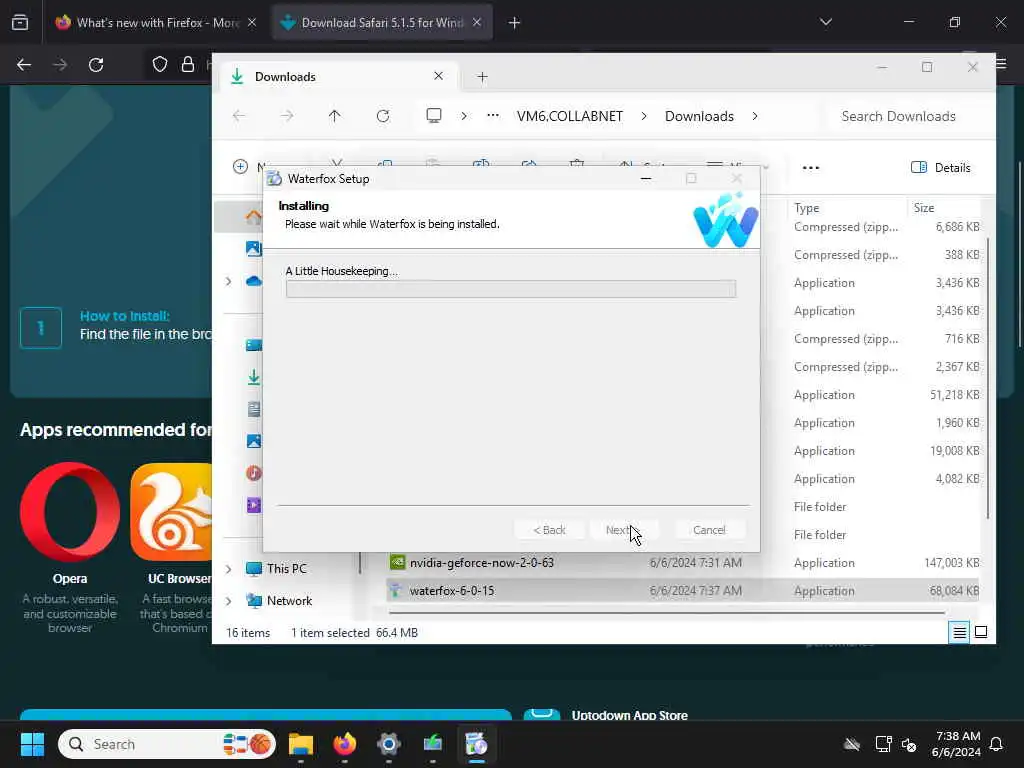
Task: Expand the Network tree node
Action: coord(229,601)
